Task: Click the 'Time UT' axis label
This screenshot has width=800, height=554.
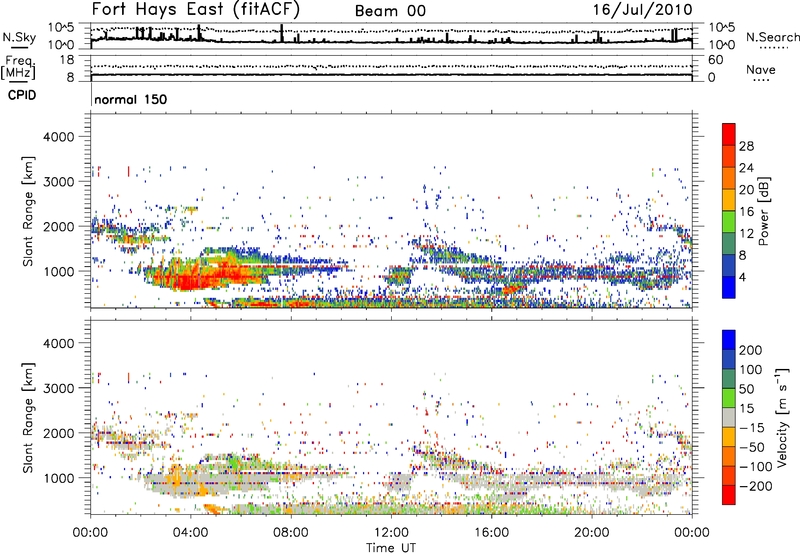Action: tap(391, 548)
